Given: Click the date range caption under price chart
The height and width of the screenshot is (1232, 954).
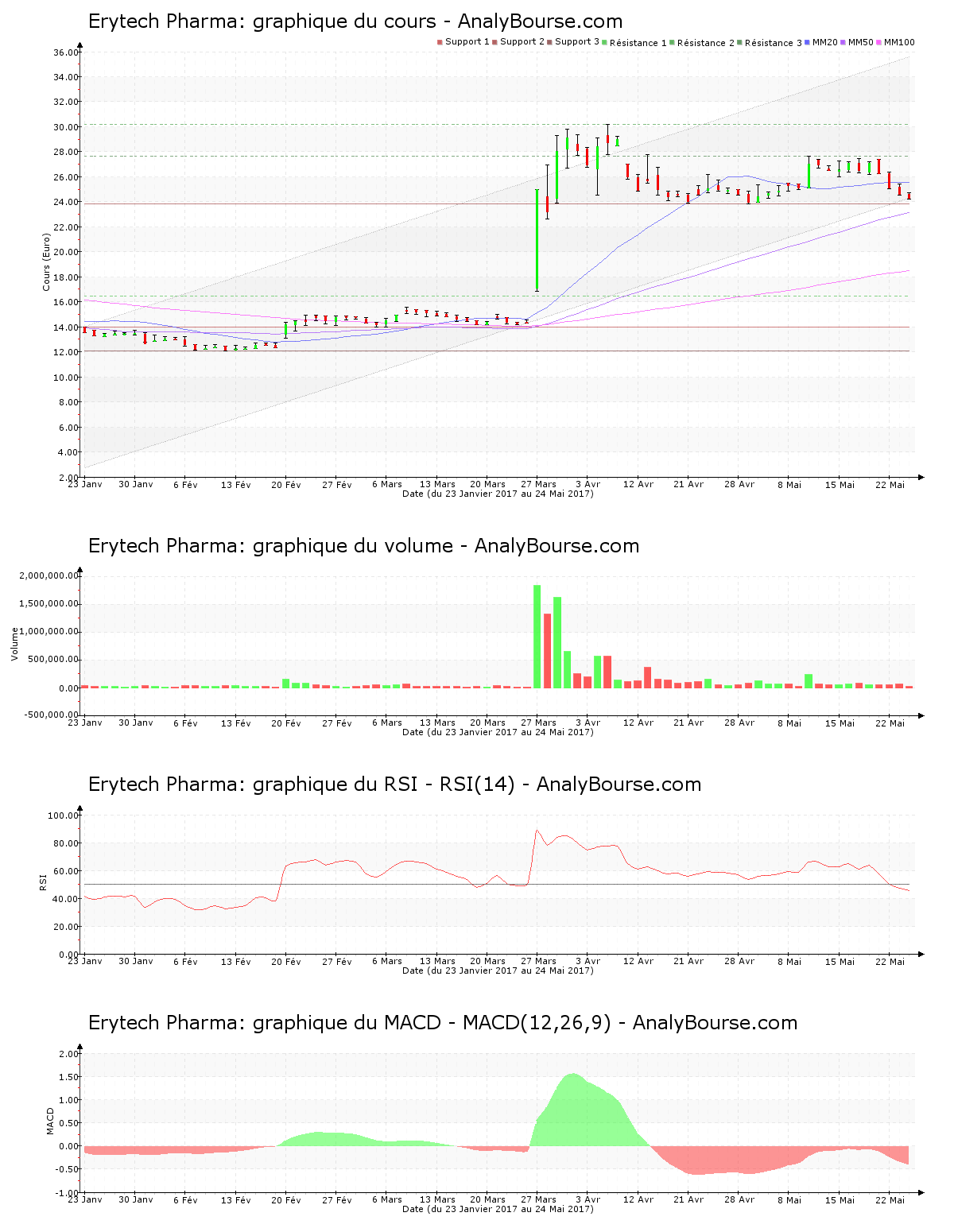Looking at the screenshot, I should point(498,494).
